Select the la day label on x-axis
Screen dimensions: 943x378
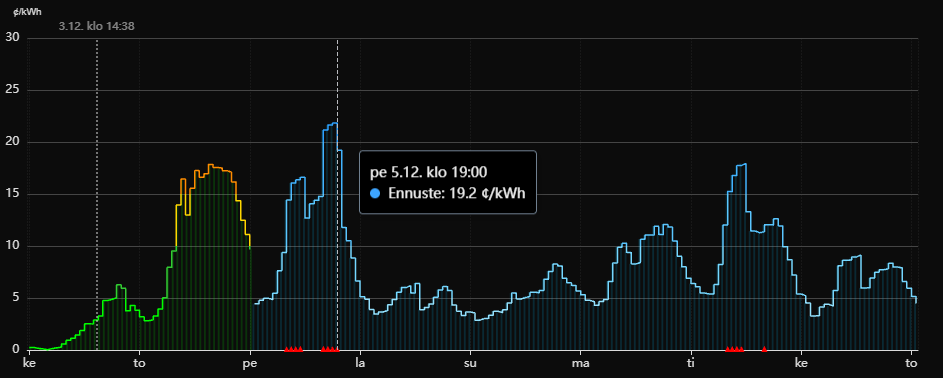[360, 362]
